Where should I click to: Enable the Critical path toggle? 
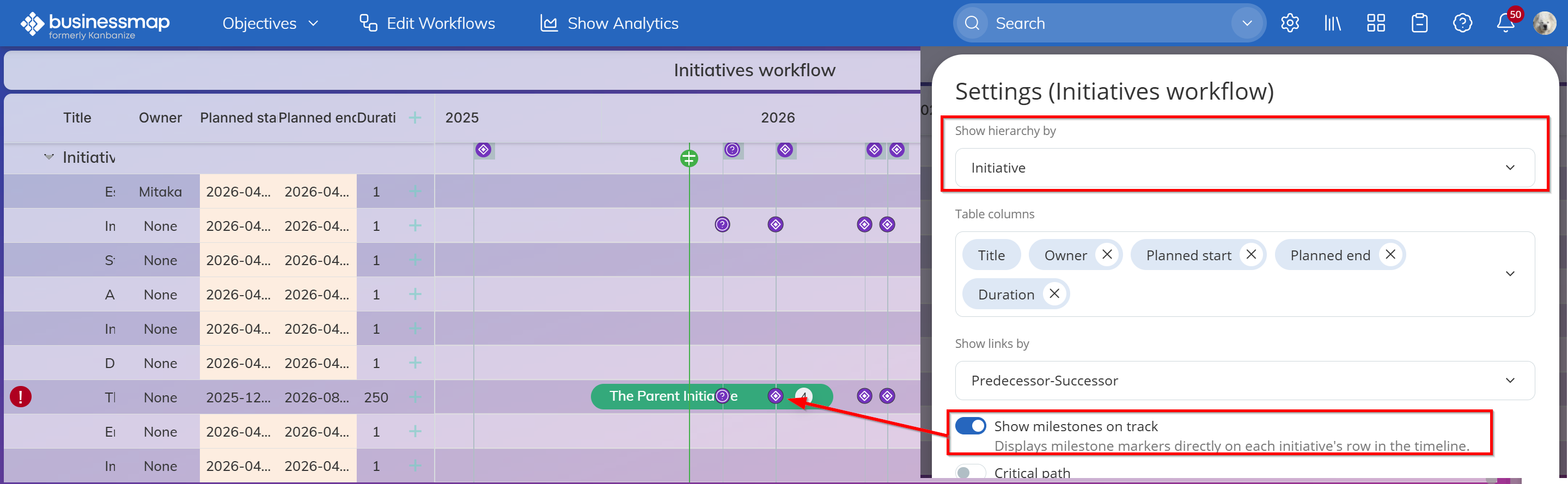coord(970,473)
